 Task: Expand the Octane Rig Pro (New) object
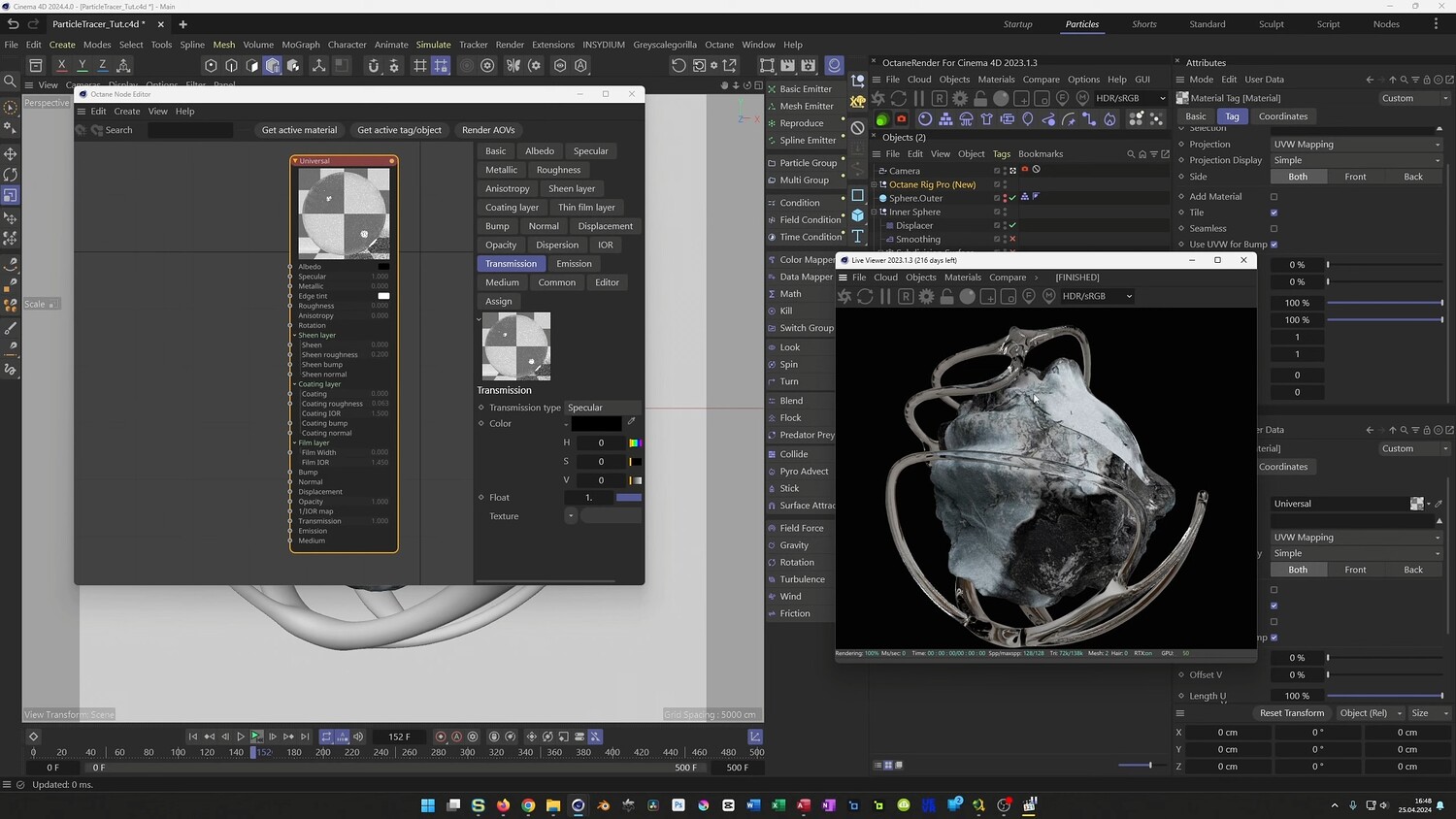(x=874, y=184)
